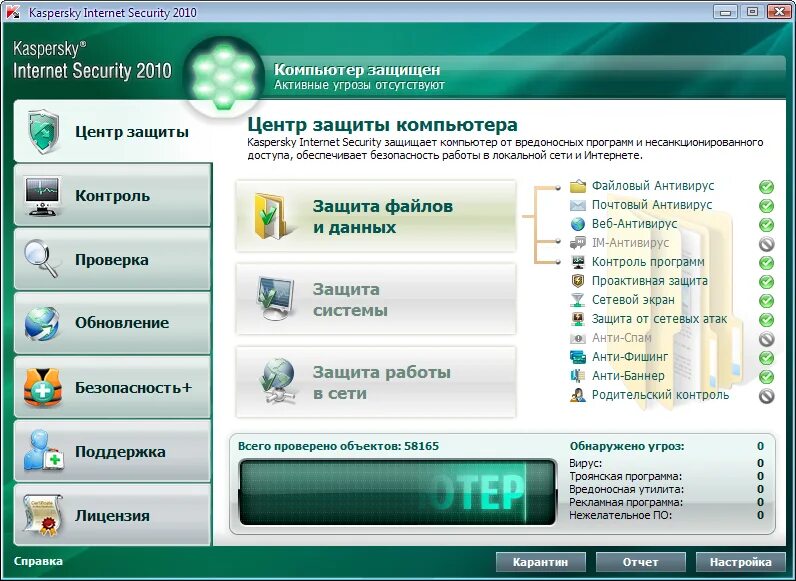This screenshot has width=796, height=581.
Task: Click the shield icon of Проактивная защита
Action: 578,281
